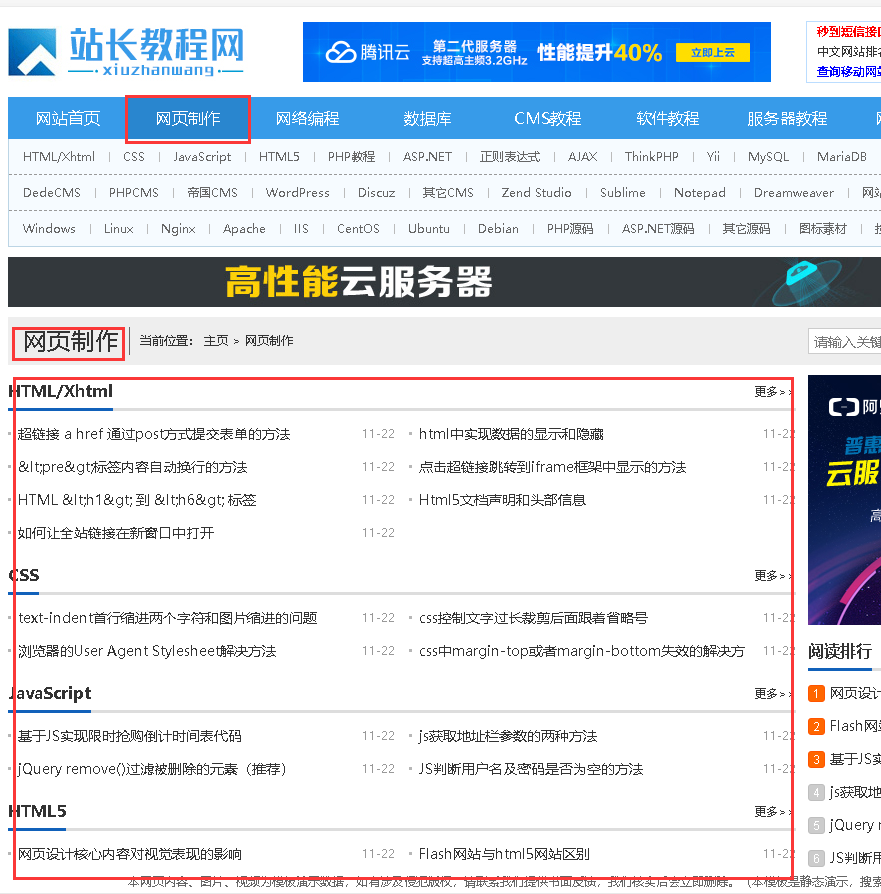The image size is (881, 894).
Task: Open WordPress sub-navigation link
Action: [x=298, y=193]
